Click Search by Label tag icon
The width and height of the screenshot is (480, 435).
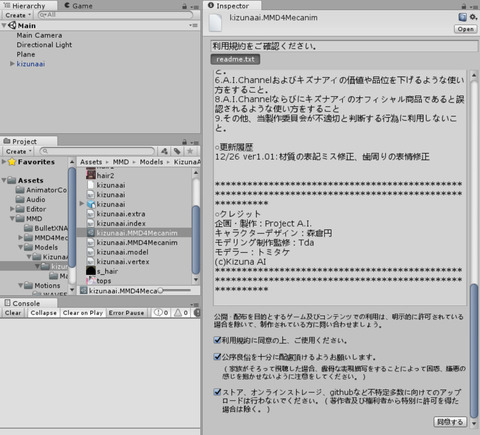(x=177, y=151)
